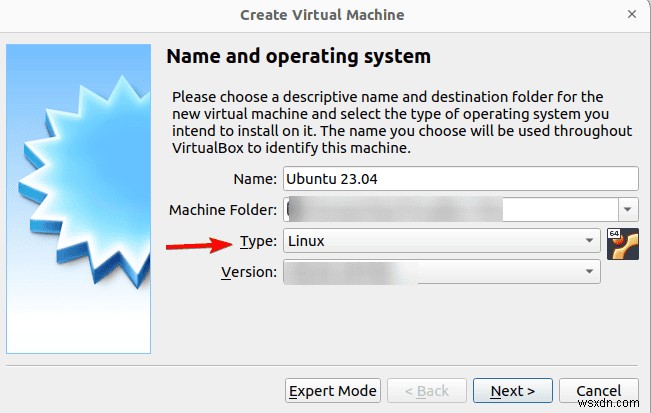Image resolution: width=651 pixels, height=413 pixels.
Task: Cancel the virtual machine creation
Action: (599, 391)
